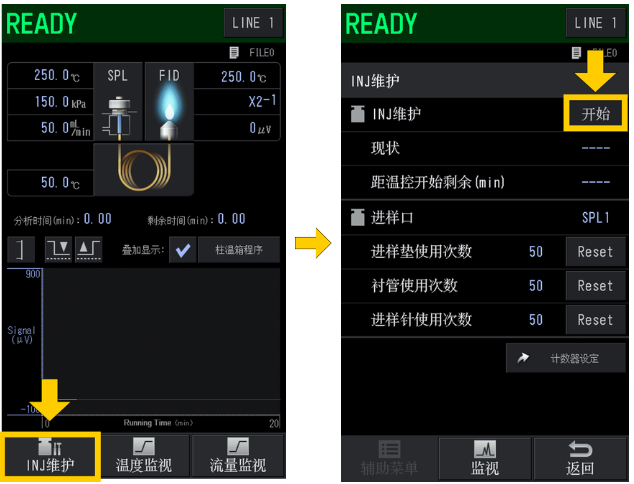Reset the 衬管使用次数 counter
Viewport: 634px width, 484px height.
[595, 286]
